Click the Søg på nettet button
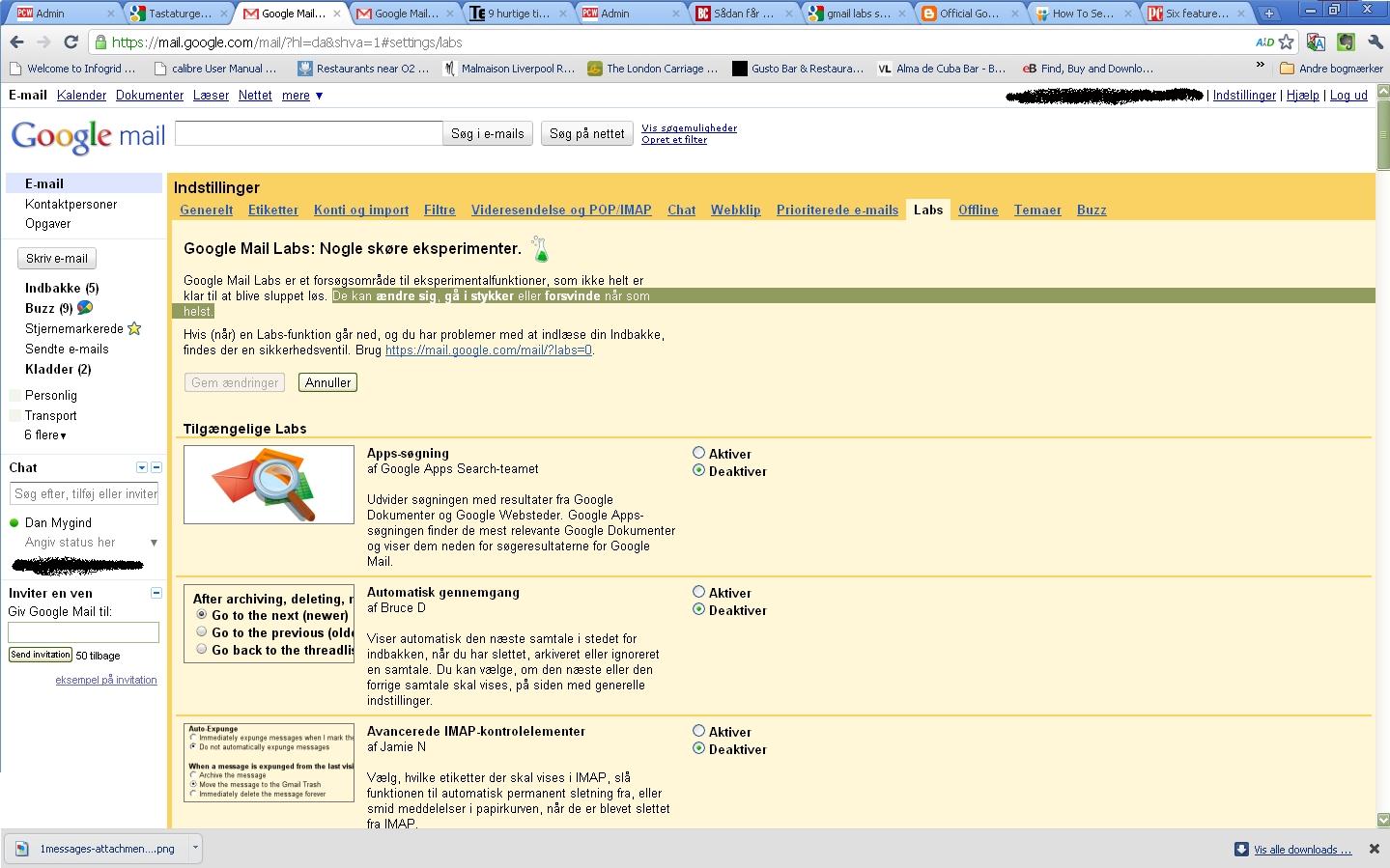 [x=587, y=134]
